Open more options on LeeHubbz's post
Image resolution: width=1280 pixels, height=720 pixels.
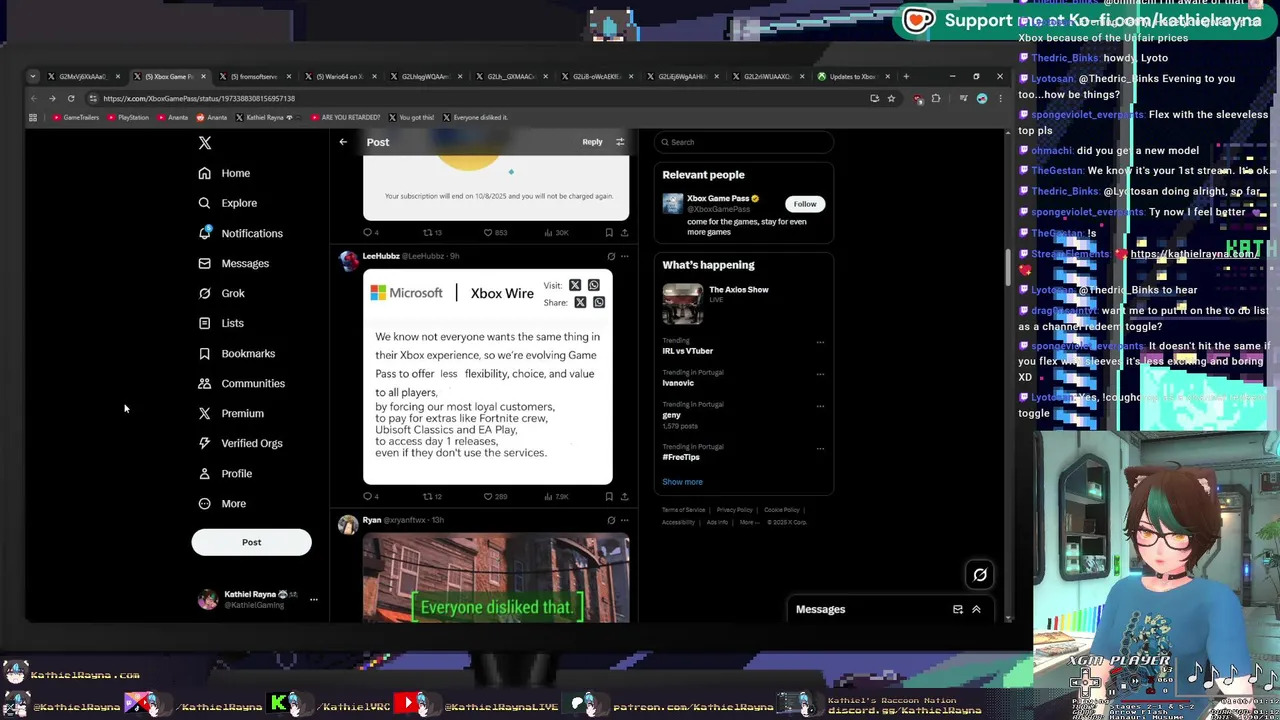pyautogui.click(x=624, y=256)
